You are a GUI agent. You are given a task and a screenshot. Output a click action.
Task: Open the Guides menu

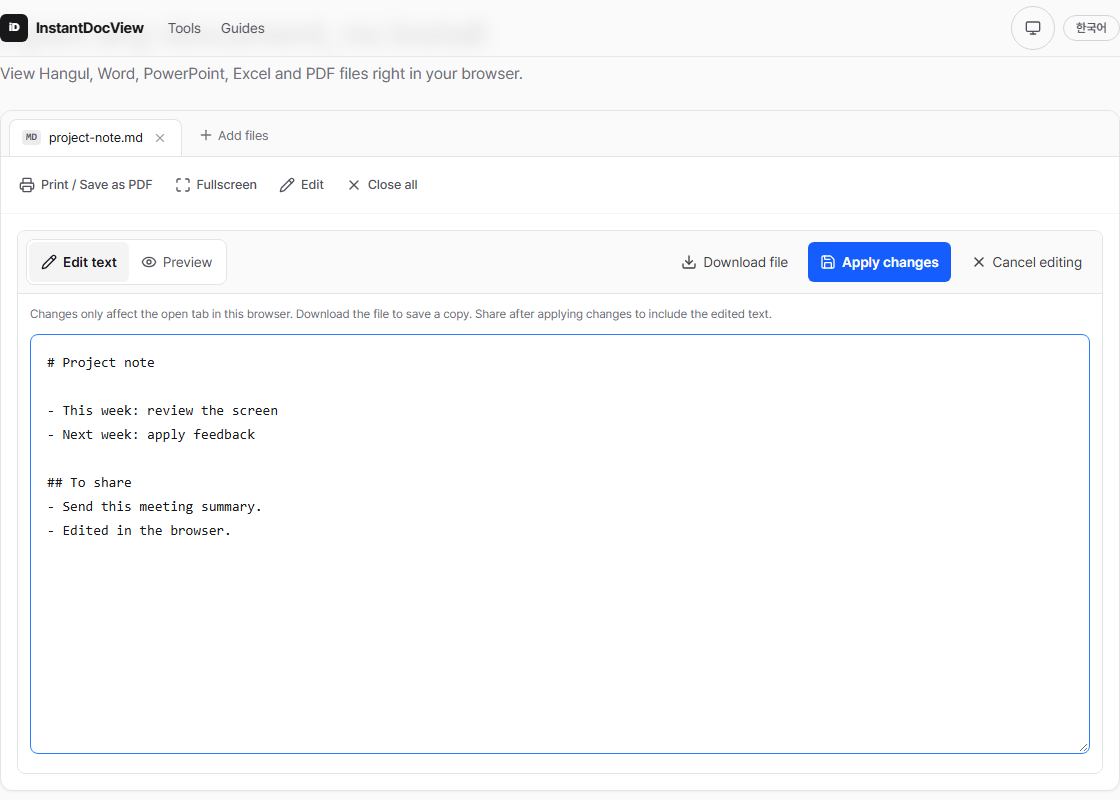coord(242,28)
